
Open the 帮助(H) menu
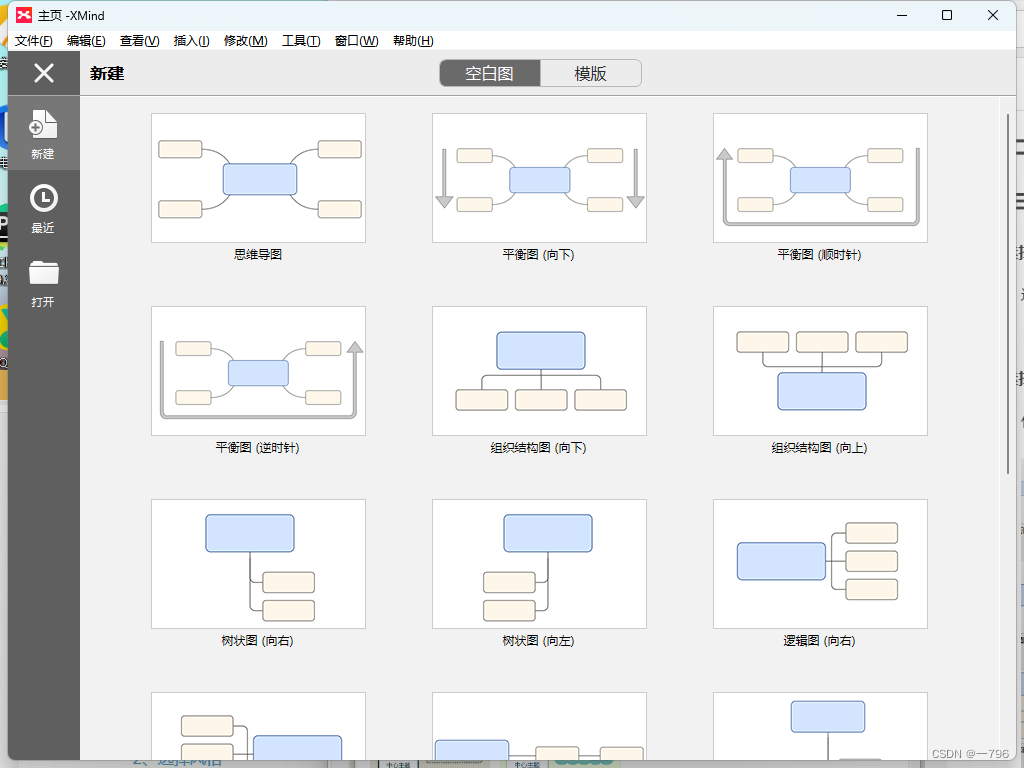[413, 40]
